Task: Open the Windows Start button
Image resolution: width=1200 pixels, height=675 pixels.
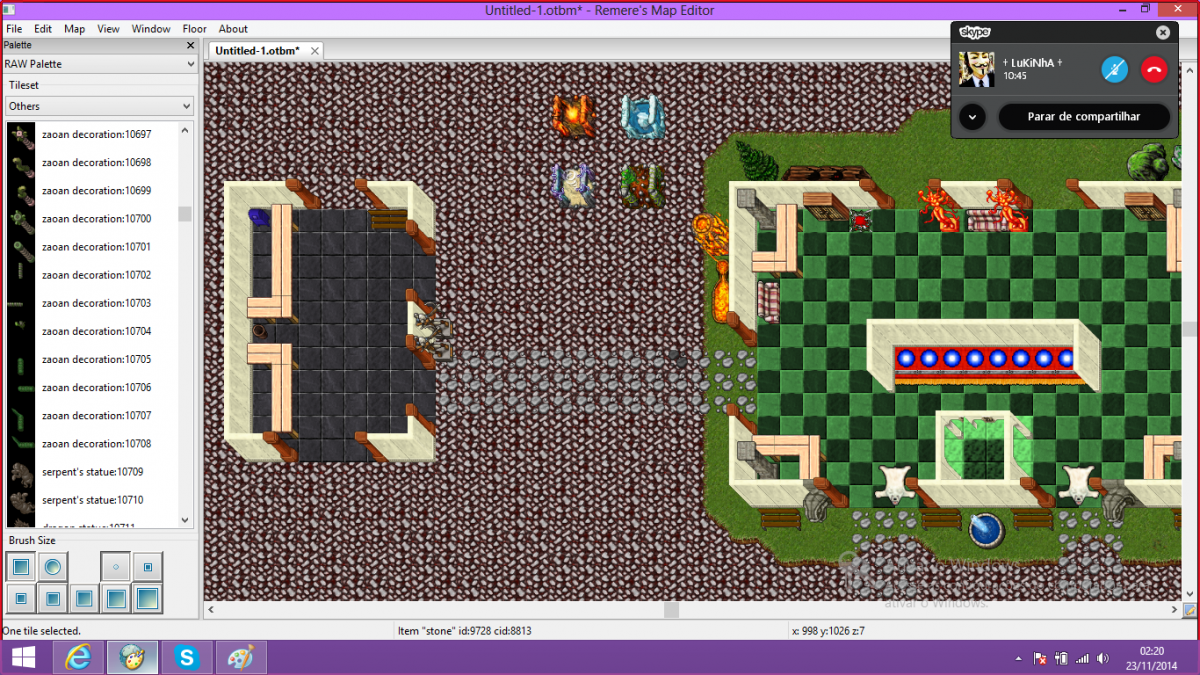Action: 23,658
